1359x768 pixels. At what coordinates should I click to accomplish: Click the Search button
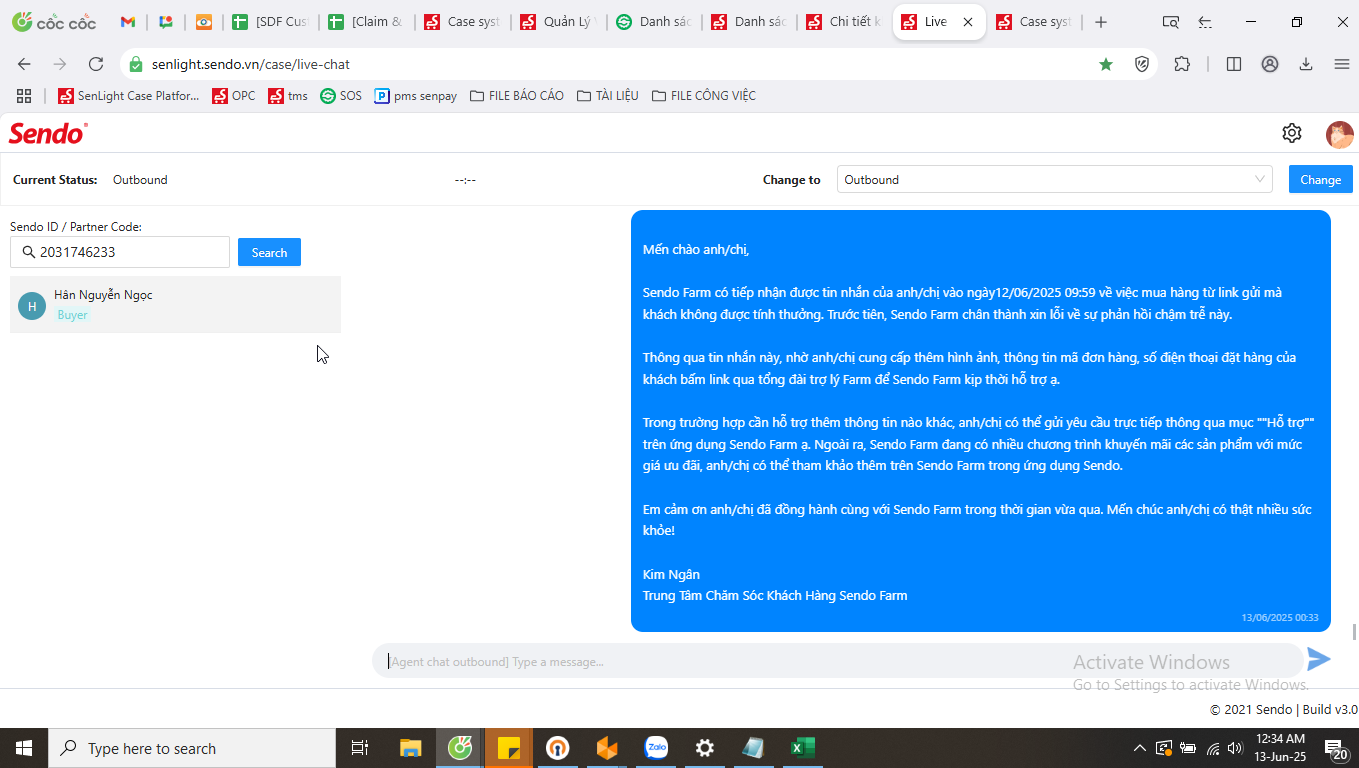click(269, 252)
